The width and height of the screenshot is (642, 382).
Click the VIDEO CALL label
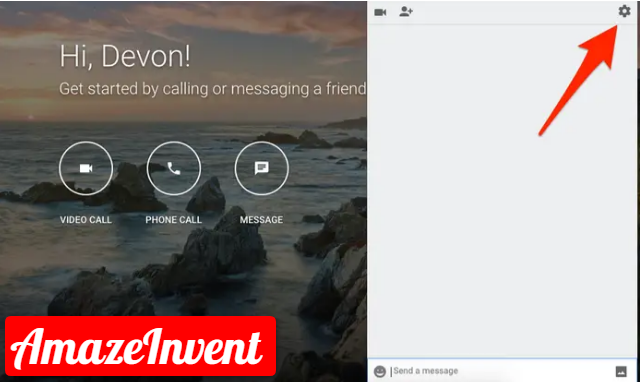coord(86,220)
